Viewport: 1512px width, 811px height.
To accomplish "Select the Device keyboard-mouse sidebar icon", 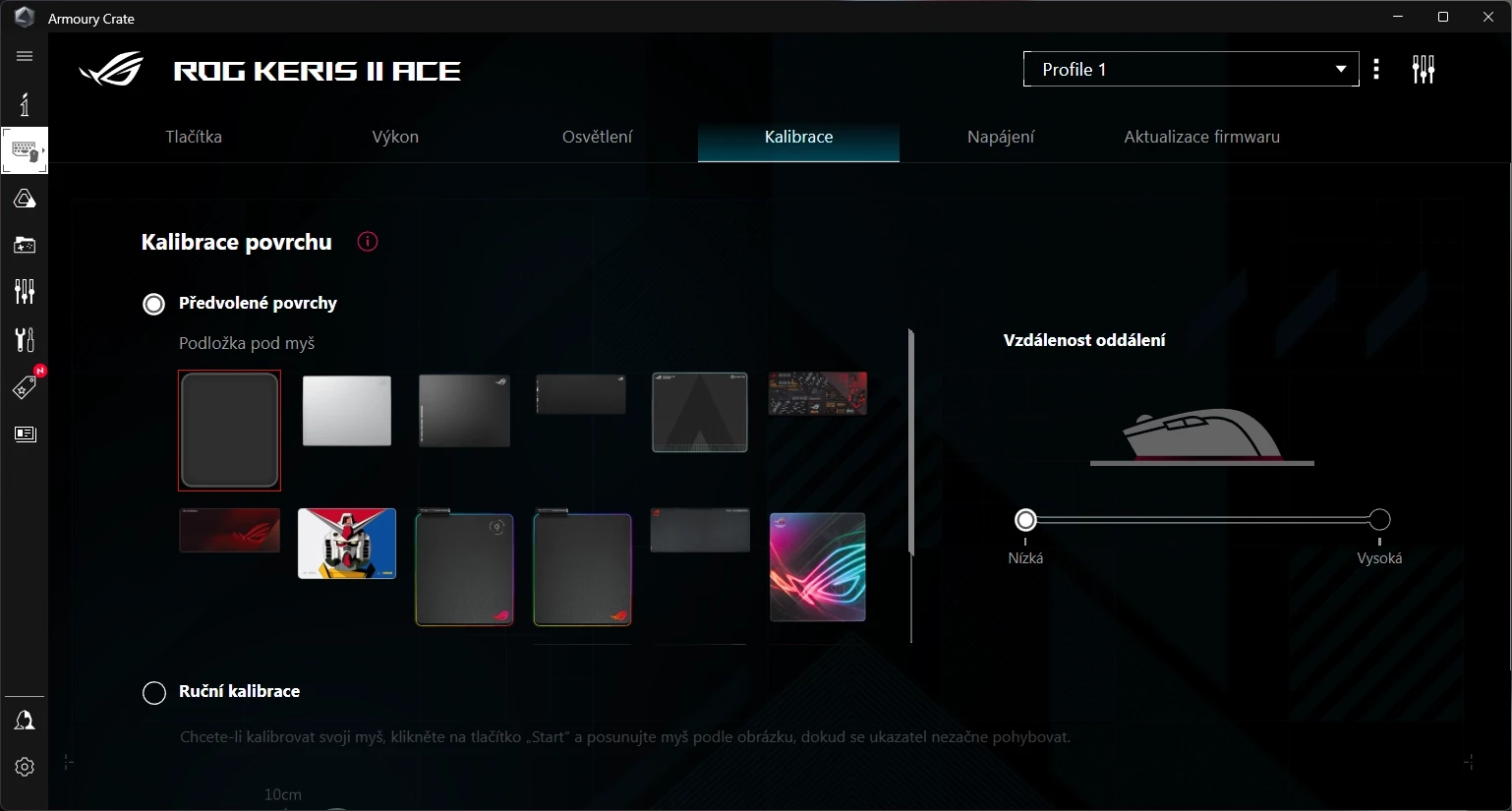I will pos(25,150).
